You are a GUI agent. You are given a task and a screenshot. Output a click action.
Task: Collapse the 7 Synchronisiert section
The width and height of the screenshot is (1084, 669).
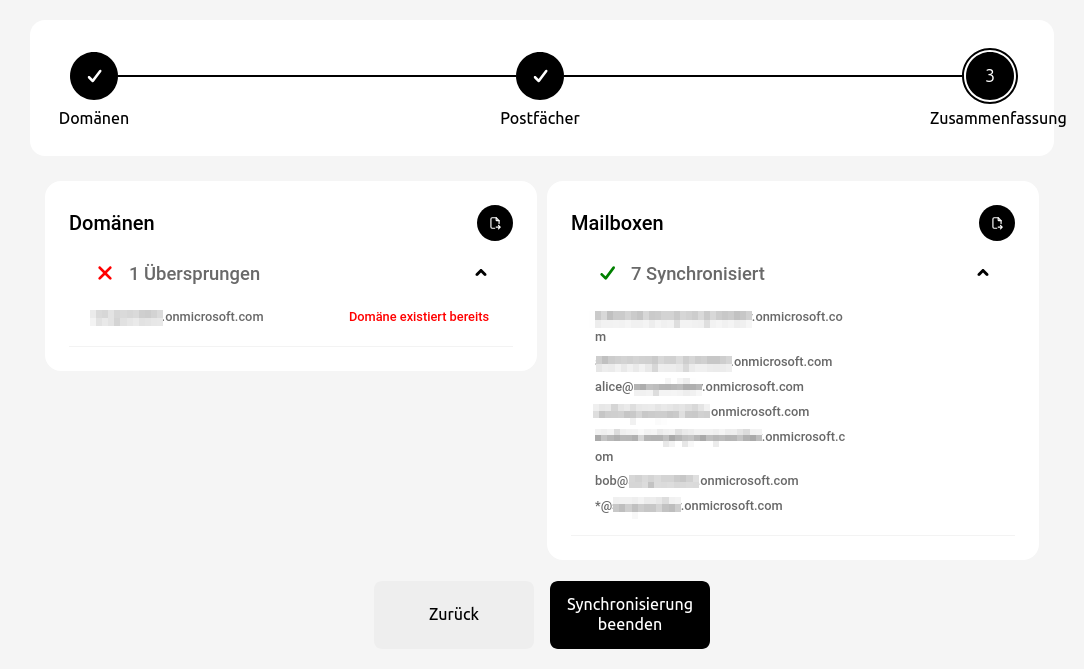click(x=983, y=273)
